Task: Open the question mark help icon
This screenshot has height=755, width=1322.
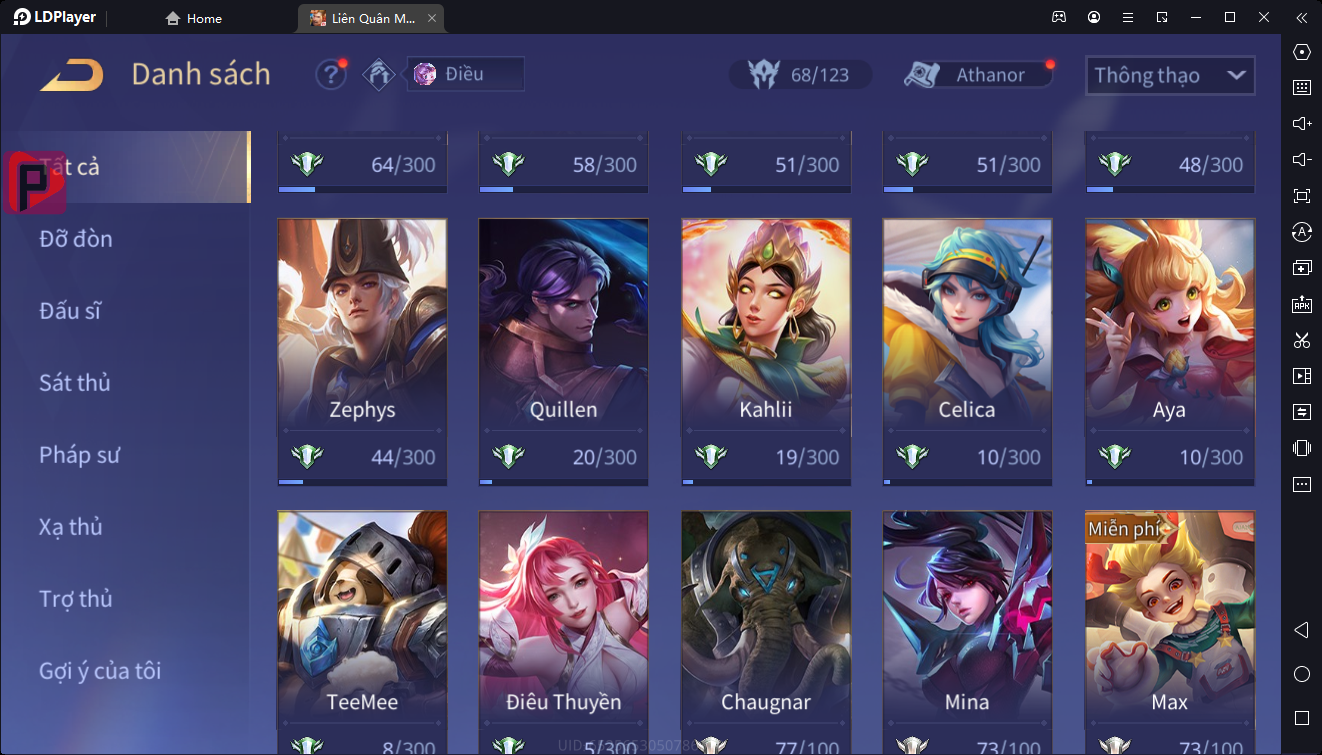Action: point(331,75)
